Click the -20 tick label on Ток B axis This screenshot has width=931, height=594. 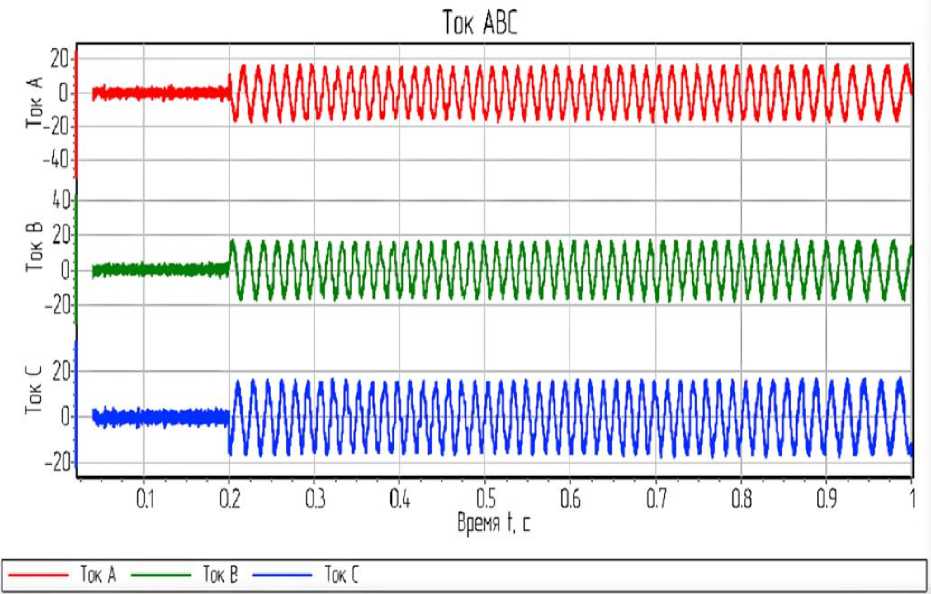tap(56, 305)
